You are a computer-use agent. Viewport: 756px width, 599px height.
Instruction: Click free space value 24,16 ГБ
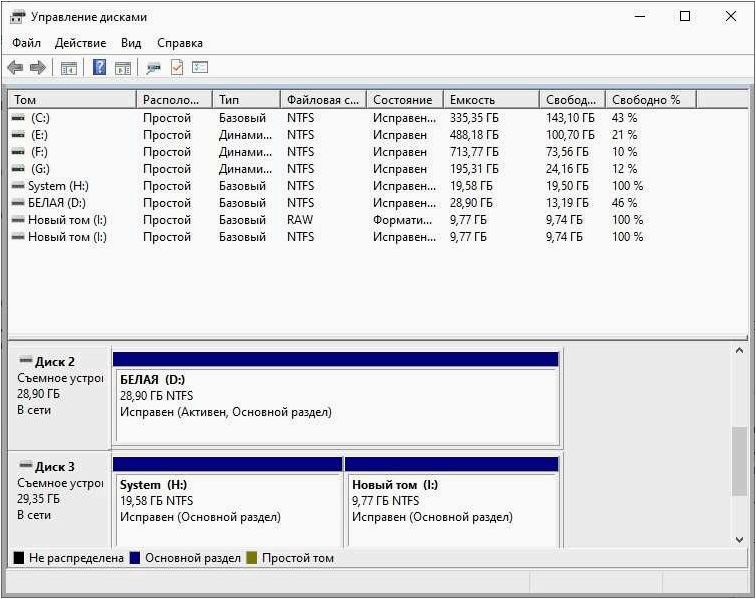point(567,169)
